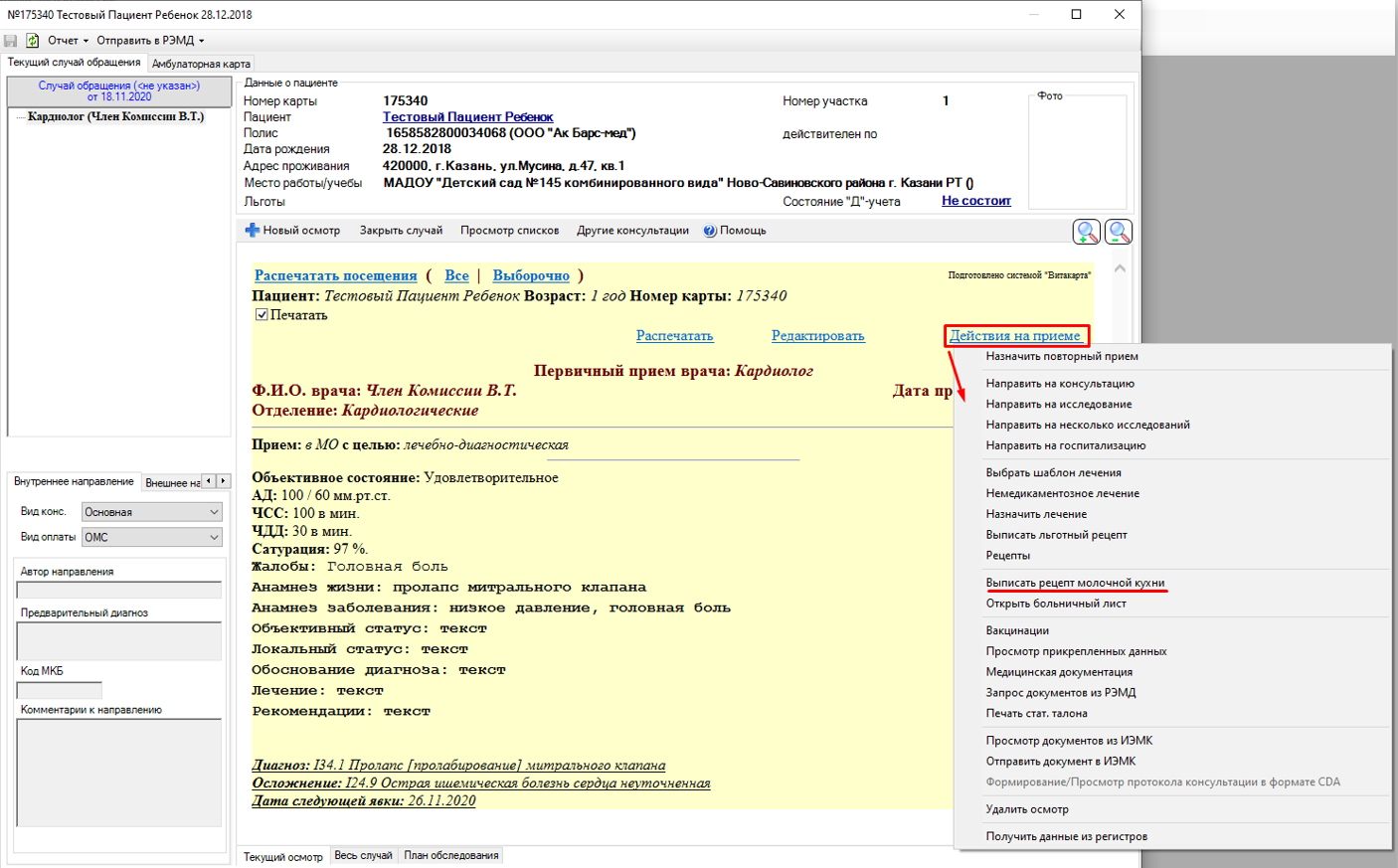Viewport: 1398px width, 868px height.
Task: Choose Удалить осмотр menu item
Action: [1027, 810]
